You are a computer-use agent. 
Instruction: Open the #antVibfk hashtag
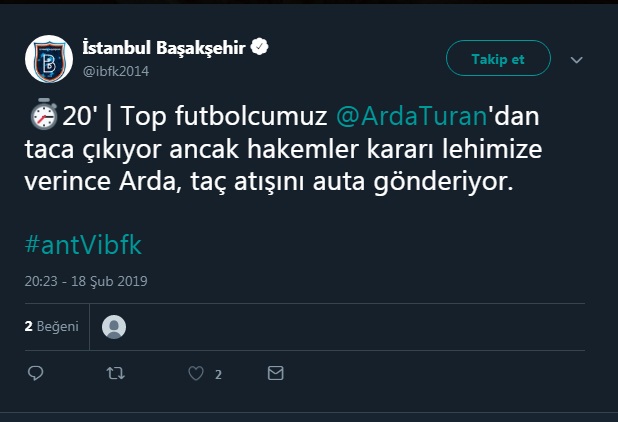coord(83,245)
